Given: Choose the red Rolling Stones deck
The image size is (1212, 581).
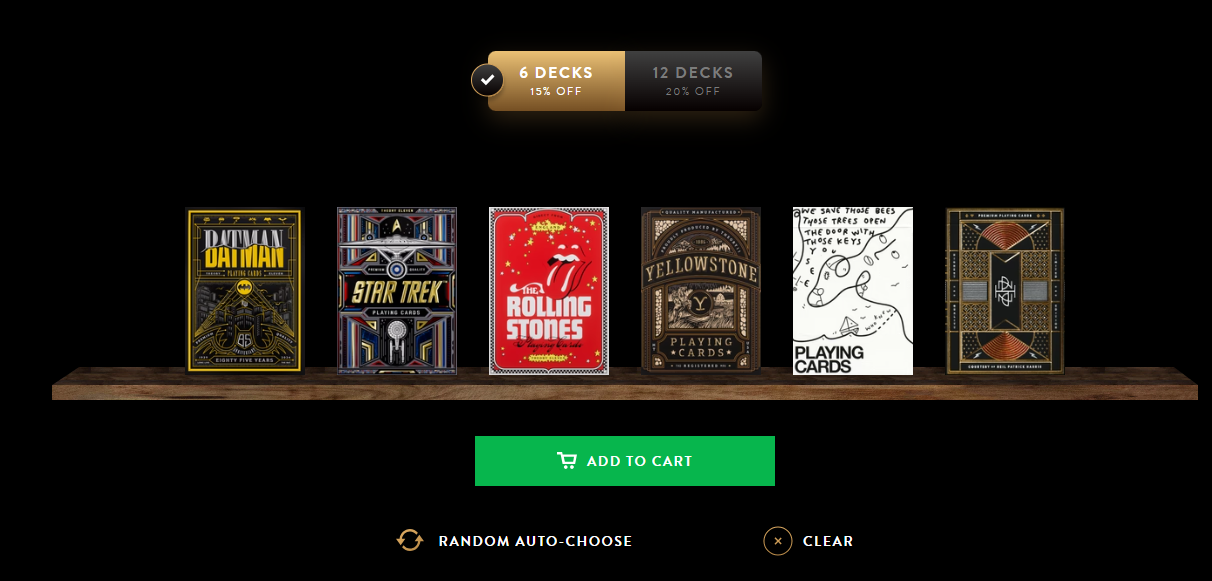Looking at the screenshot, I should coord(549,291).
